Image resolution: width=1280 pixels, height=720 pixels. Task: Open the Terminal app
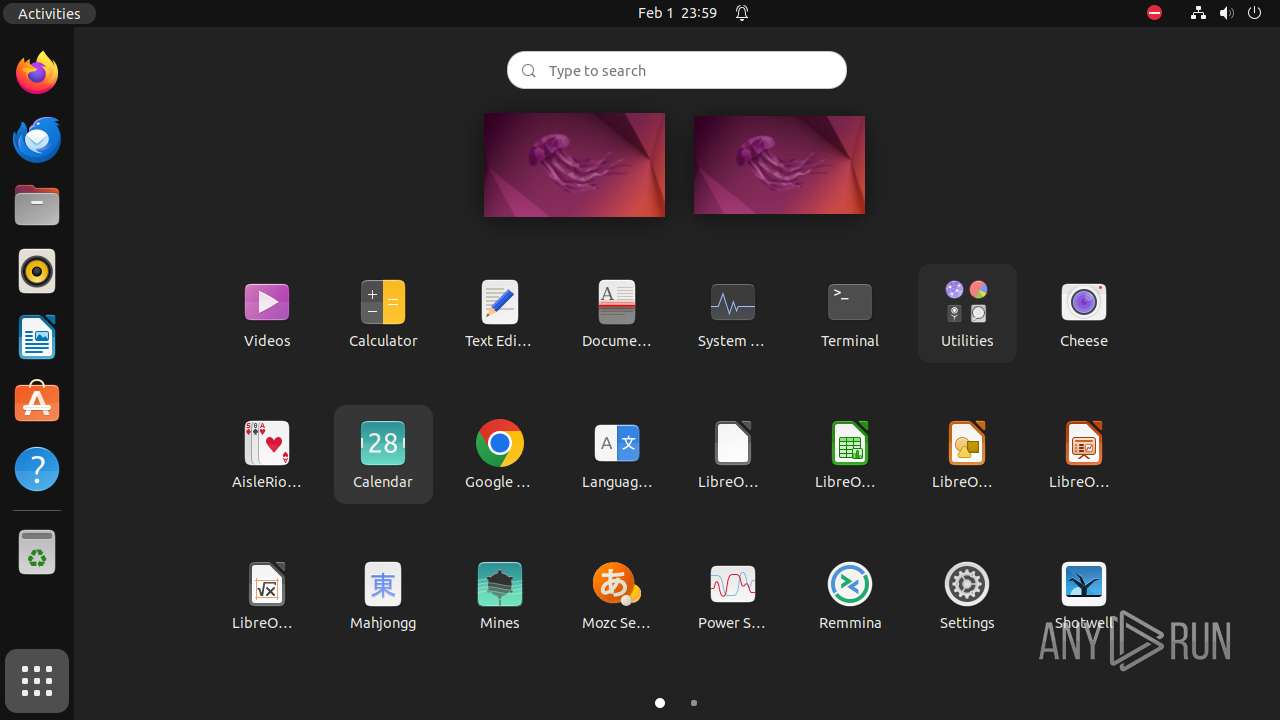coord(850,314)
